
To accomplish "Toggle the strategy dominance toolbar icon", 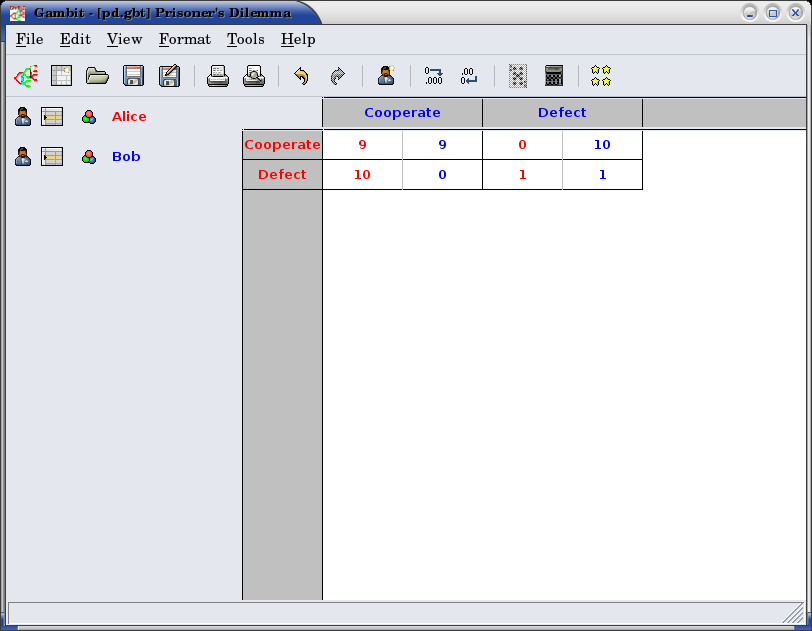I will [517, 76].
